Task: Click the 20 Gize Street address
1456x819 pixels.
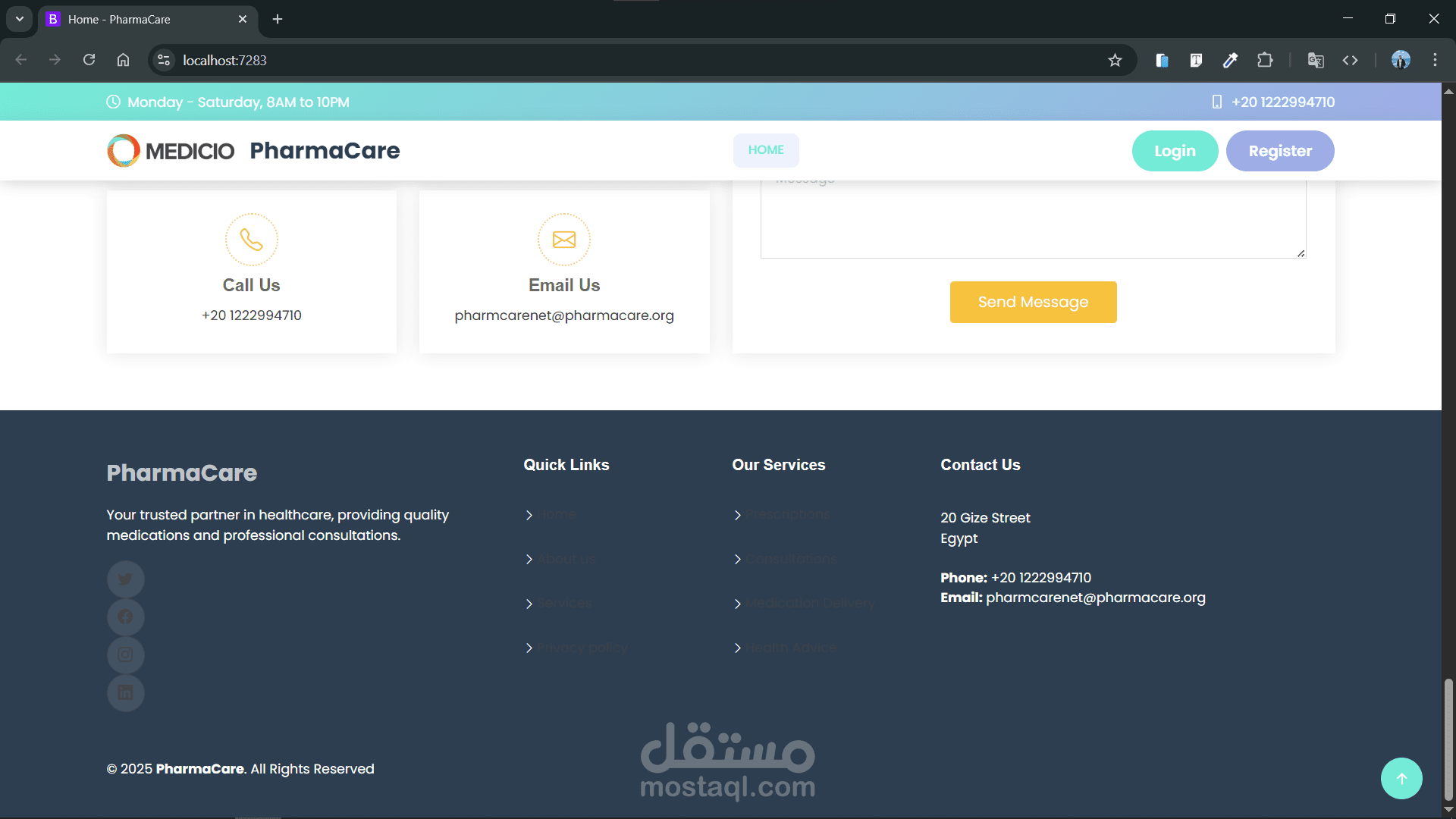Action: (x=985, y=518)
